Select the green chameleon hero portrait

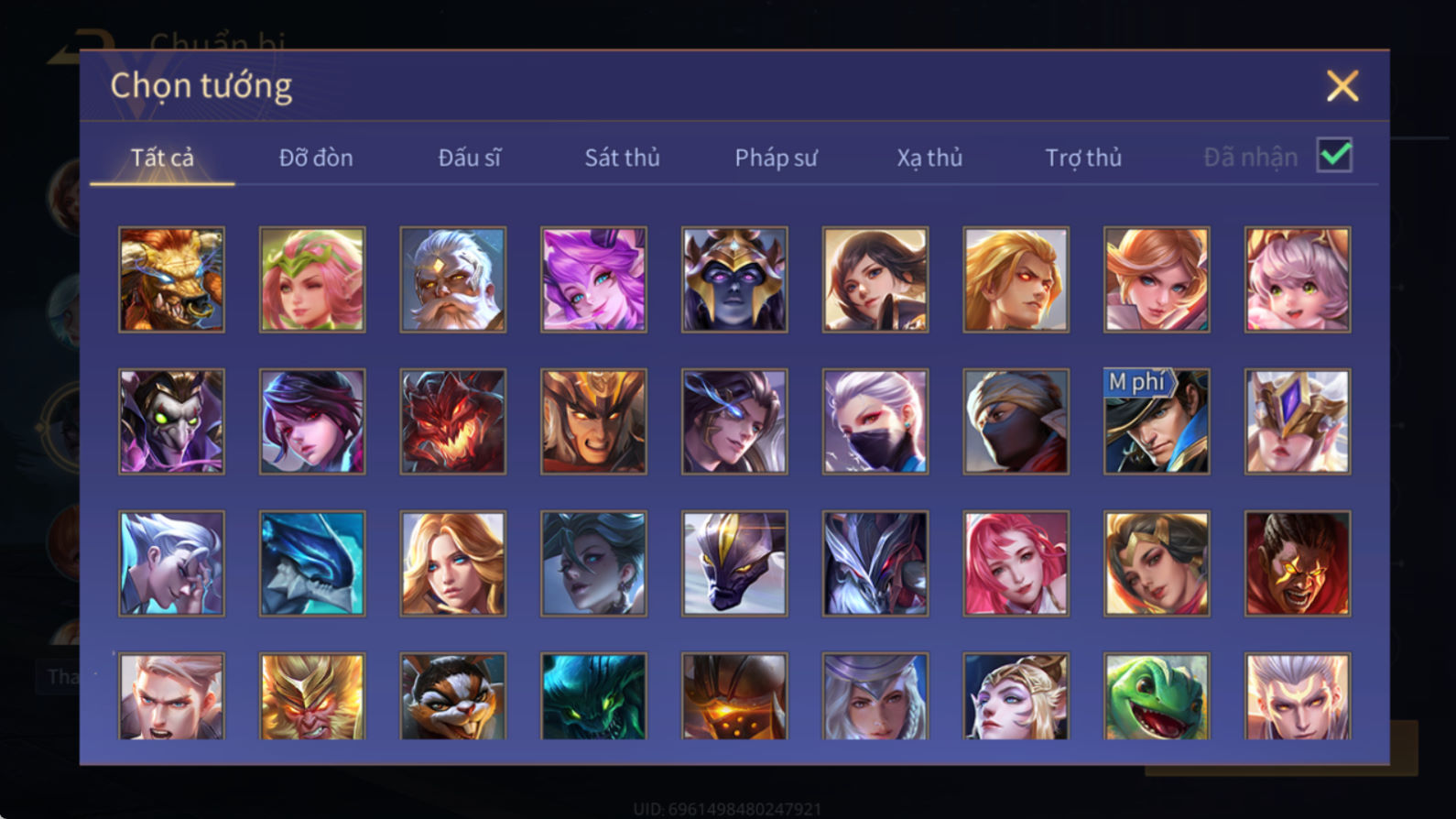tap(1157, 696)
